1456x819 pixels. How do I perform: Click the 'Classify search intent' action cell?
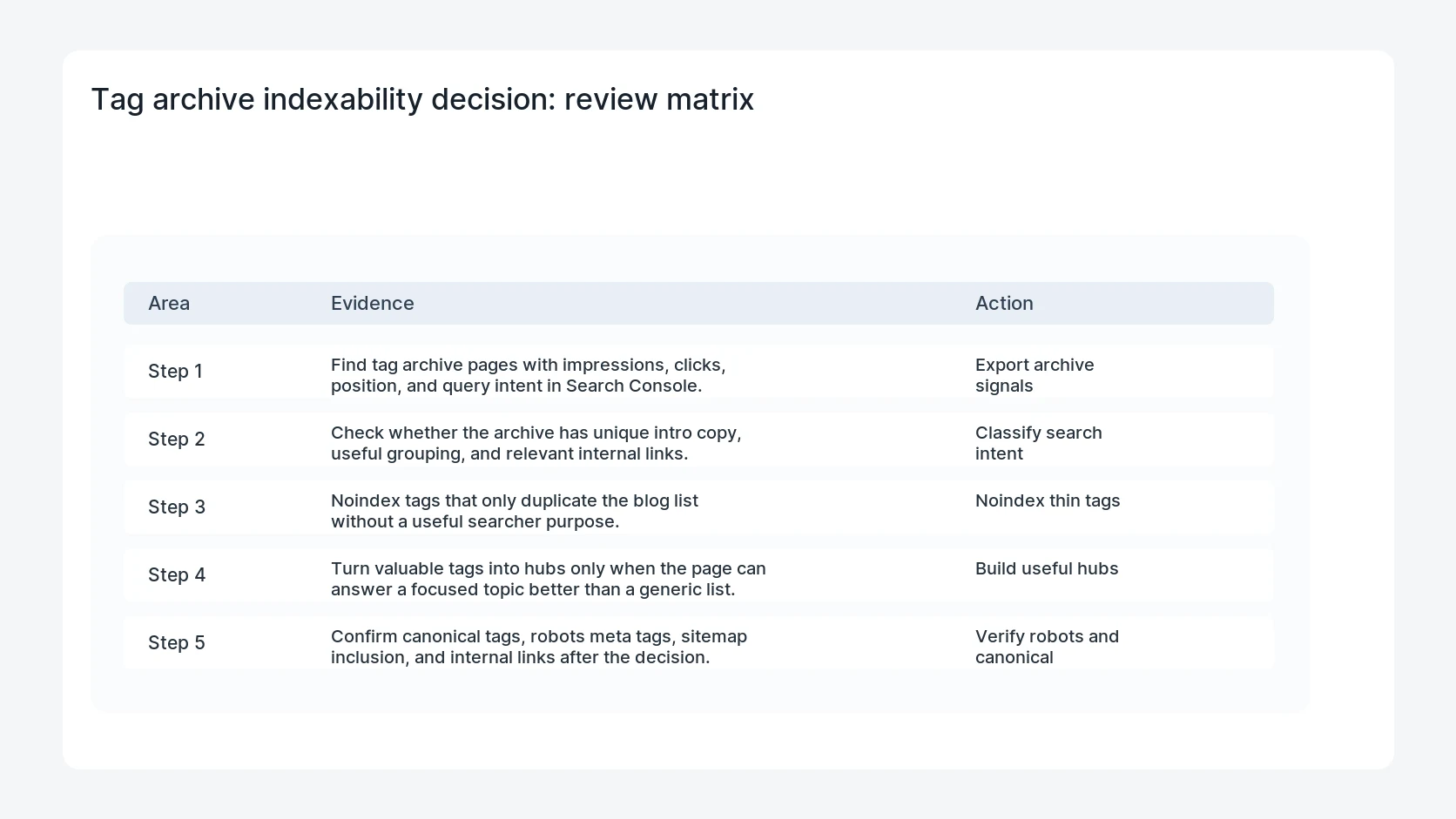[x=1039, y=443]
